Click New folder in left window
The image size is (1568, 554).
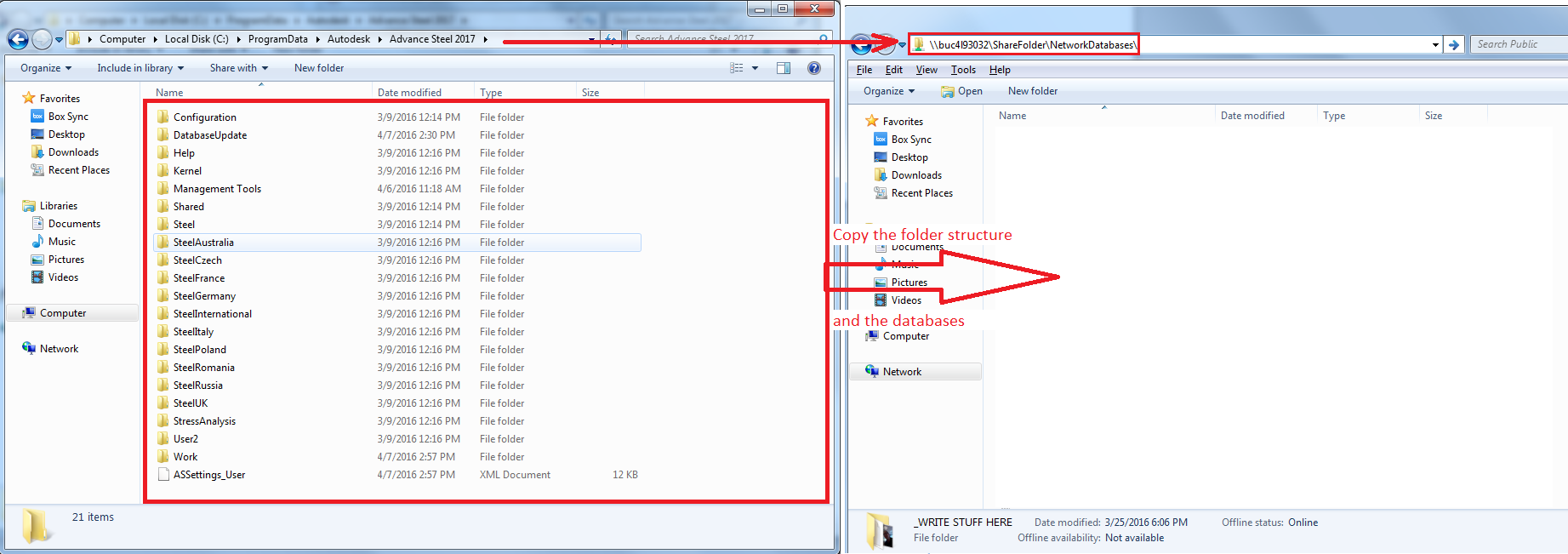(319, 68)
